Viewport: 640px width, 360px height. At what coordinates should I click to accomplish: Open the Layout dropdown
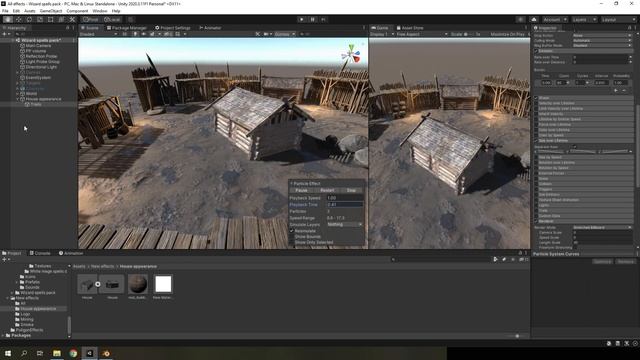coord(618,19)
